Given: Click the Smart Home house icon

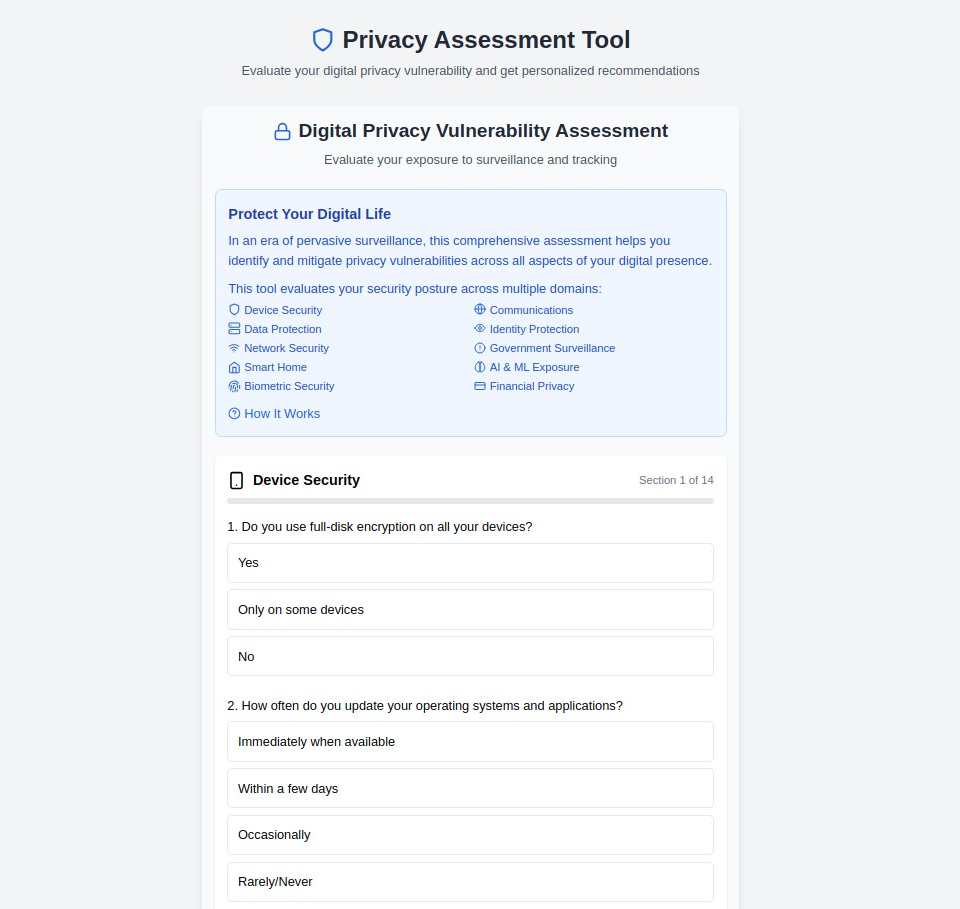Looking at the screenshot, I should [x=234, y=367].
